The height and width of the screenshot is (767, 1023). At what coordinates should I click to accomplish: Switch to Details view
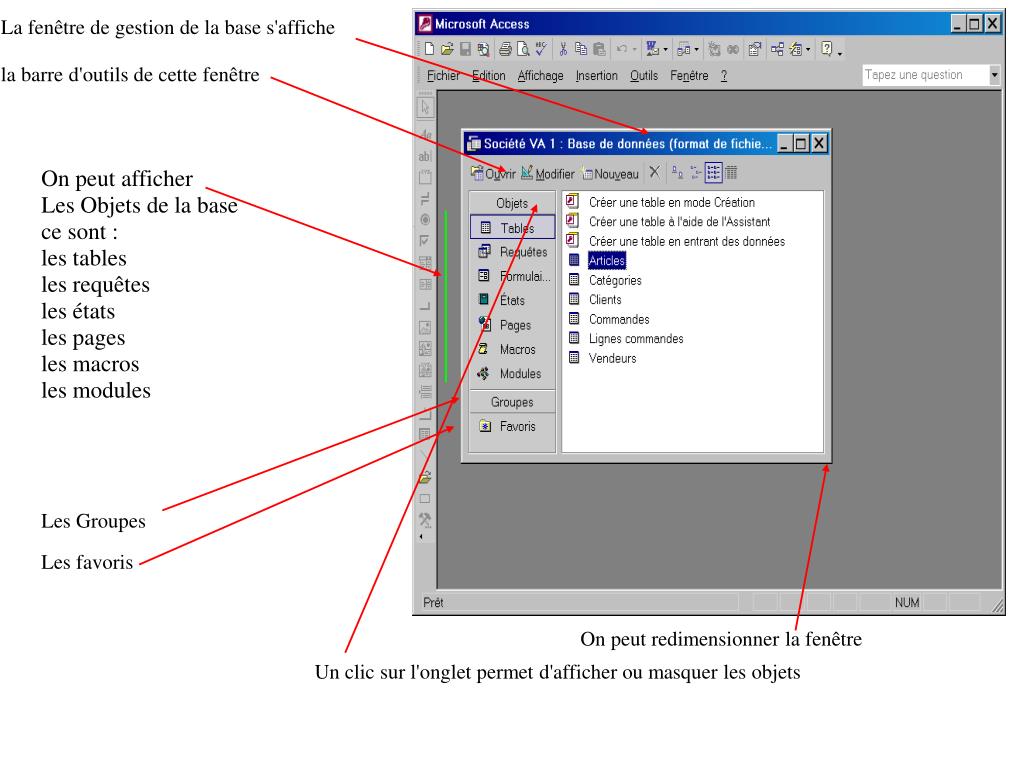coord(731,173)
